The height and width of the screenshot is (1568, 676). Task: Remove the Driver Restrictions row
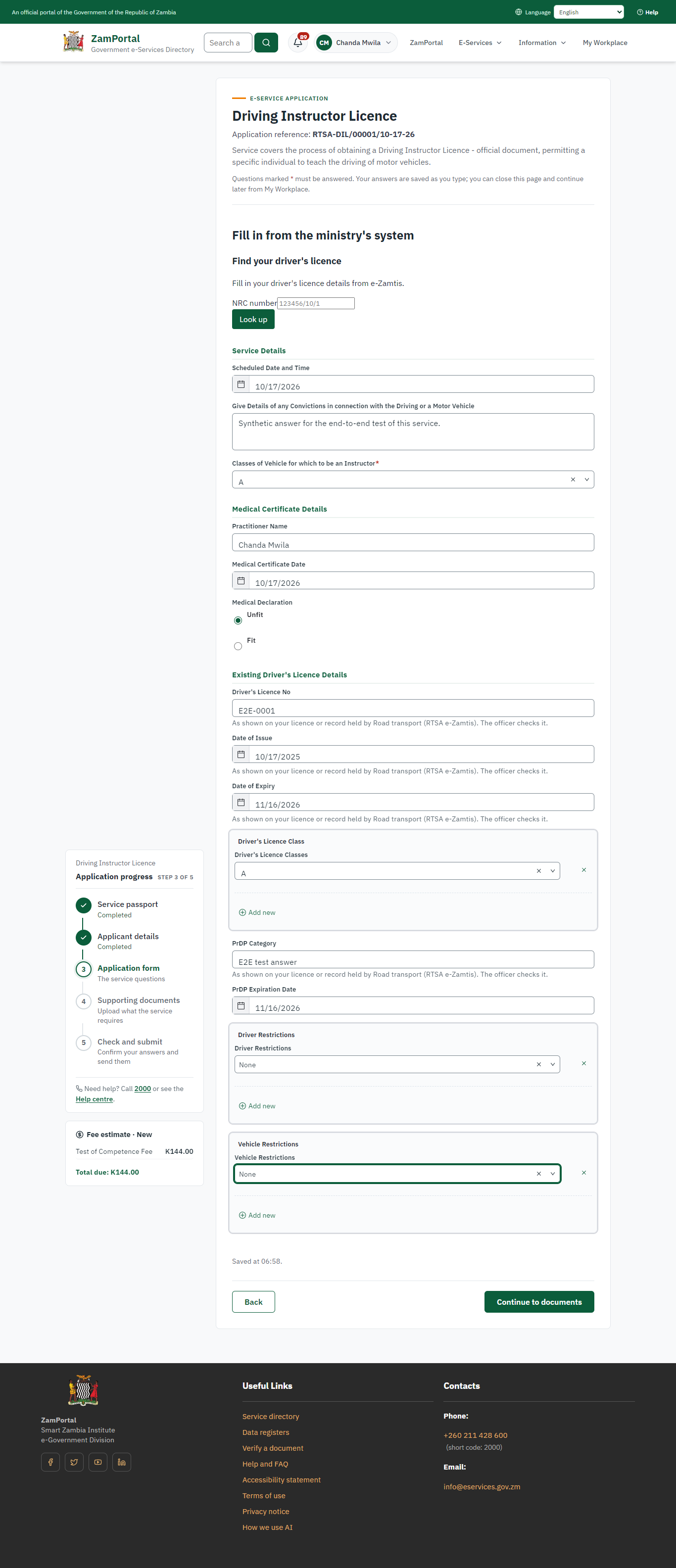click(583, 1063)
